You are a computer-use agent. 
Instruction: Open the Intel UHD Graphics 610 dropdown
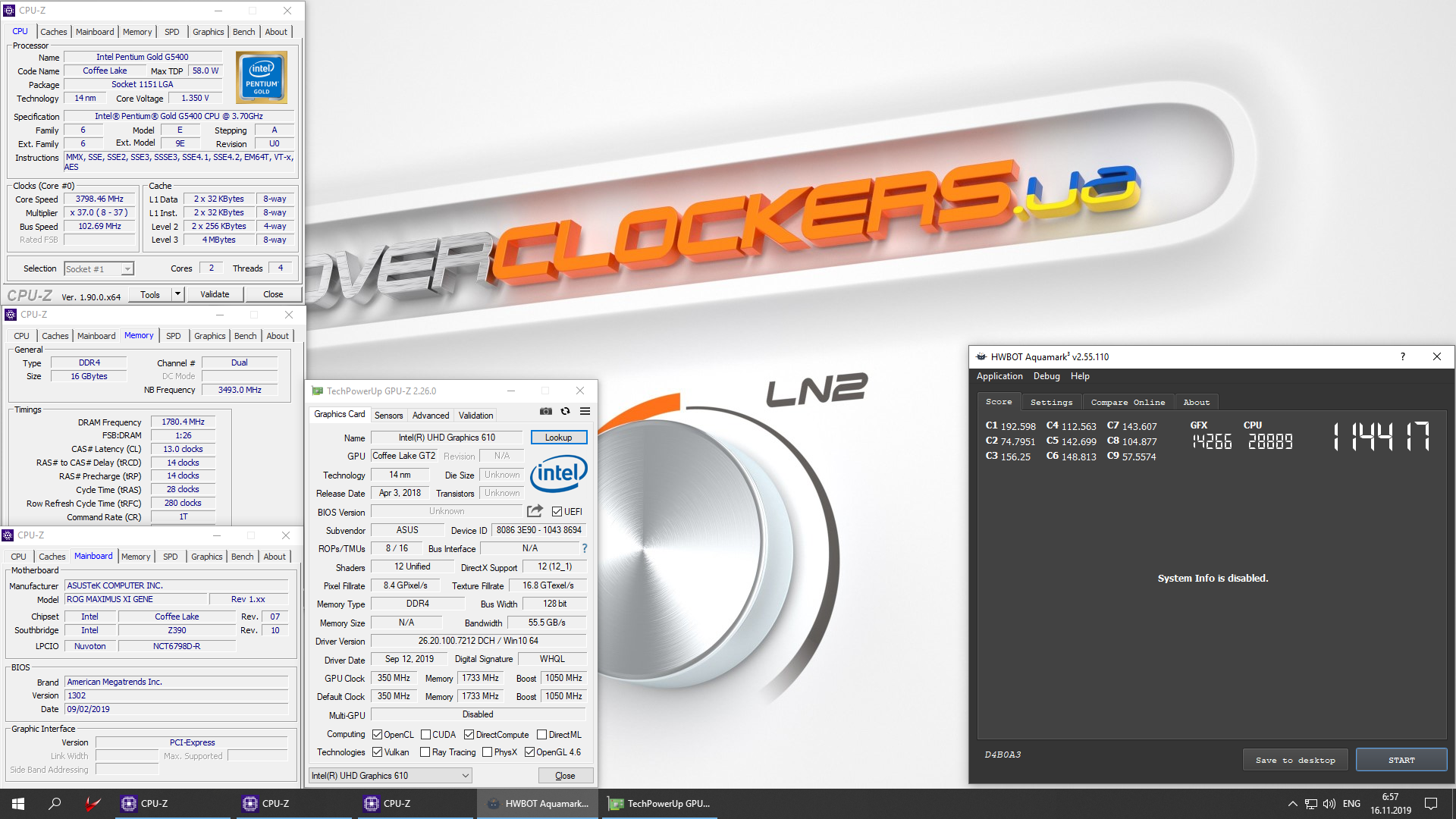pos(391,776)
